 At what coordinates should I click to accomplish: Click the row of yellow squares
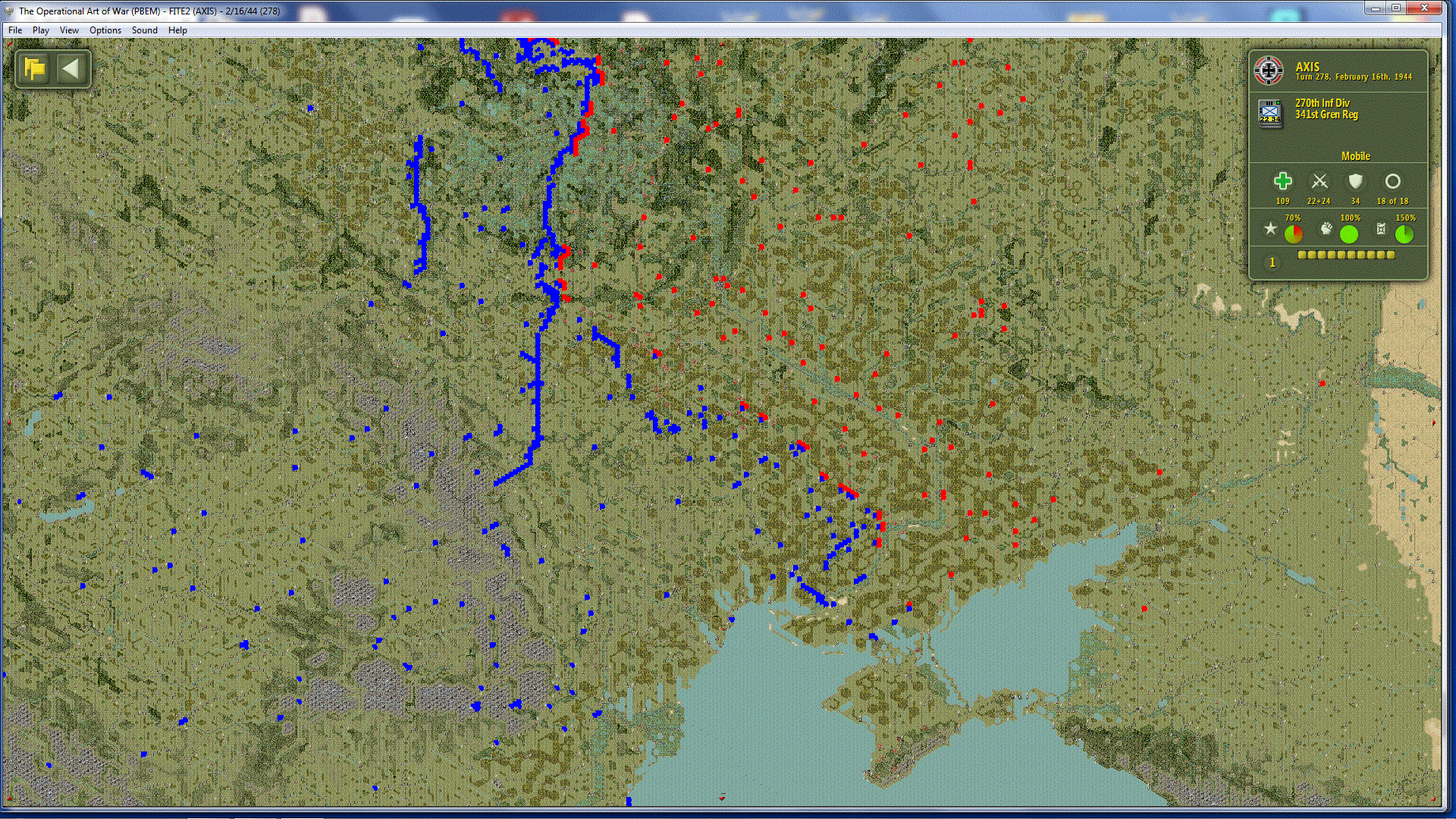click(x=1346, y=255)
